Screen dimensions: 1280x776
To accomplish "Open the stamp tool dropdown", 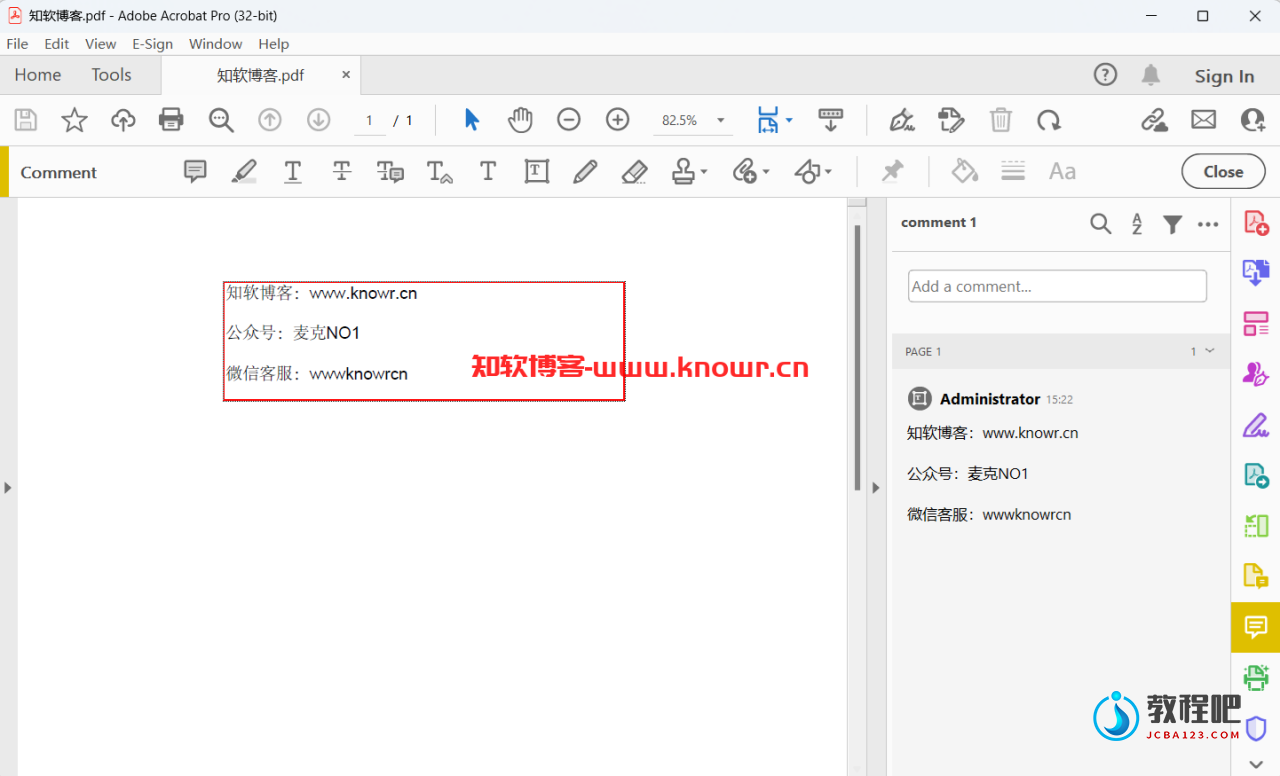I will click(689, 172).
